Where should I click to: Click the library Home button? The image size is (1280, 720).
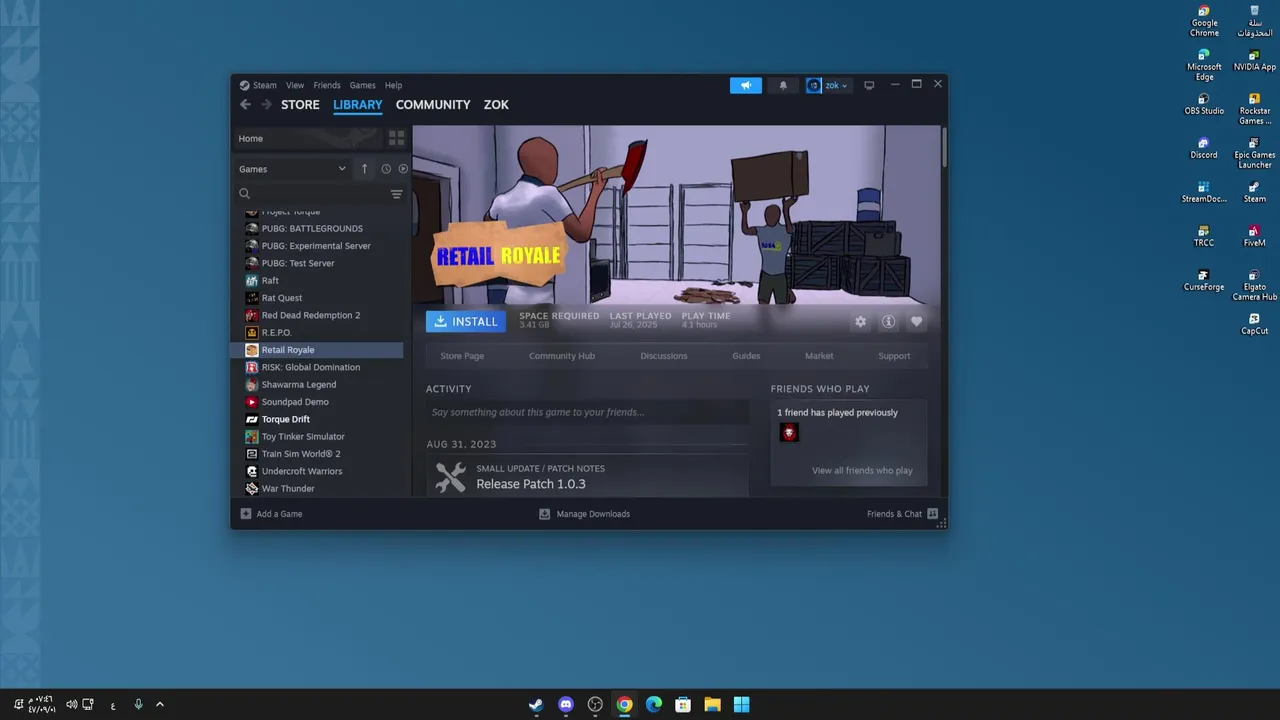[x=309, y=138]
